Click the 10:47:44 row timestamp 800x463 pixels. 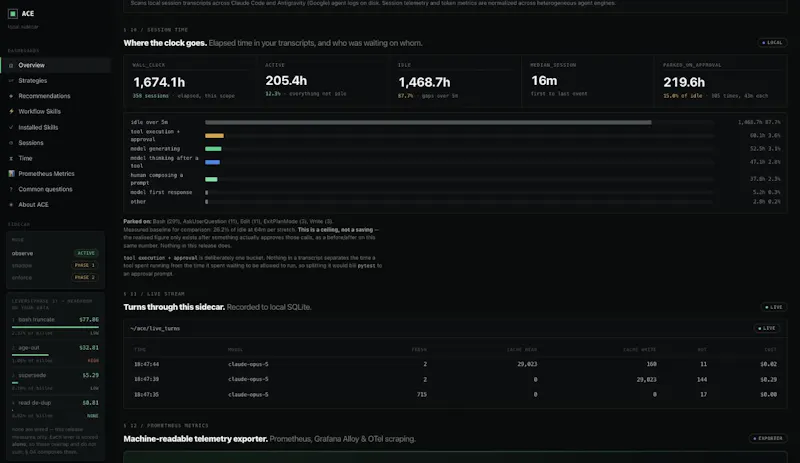point(146,364)
